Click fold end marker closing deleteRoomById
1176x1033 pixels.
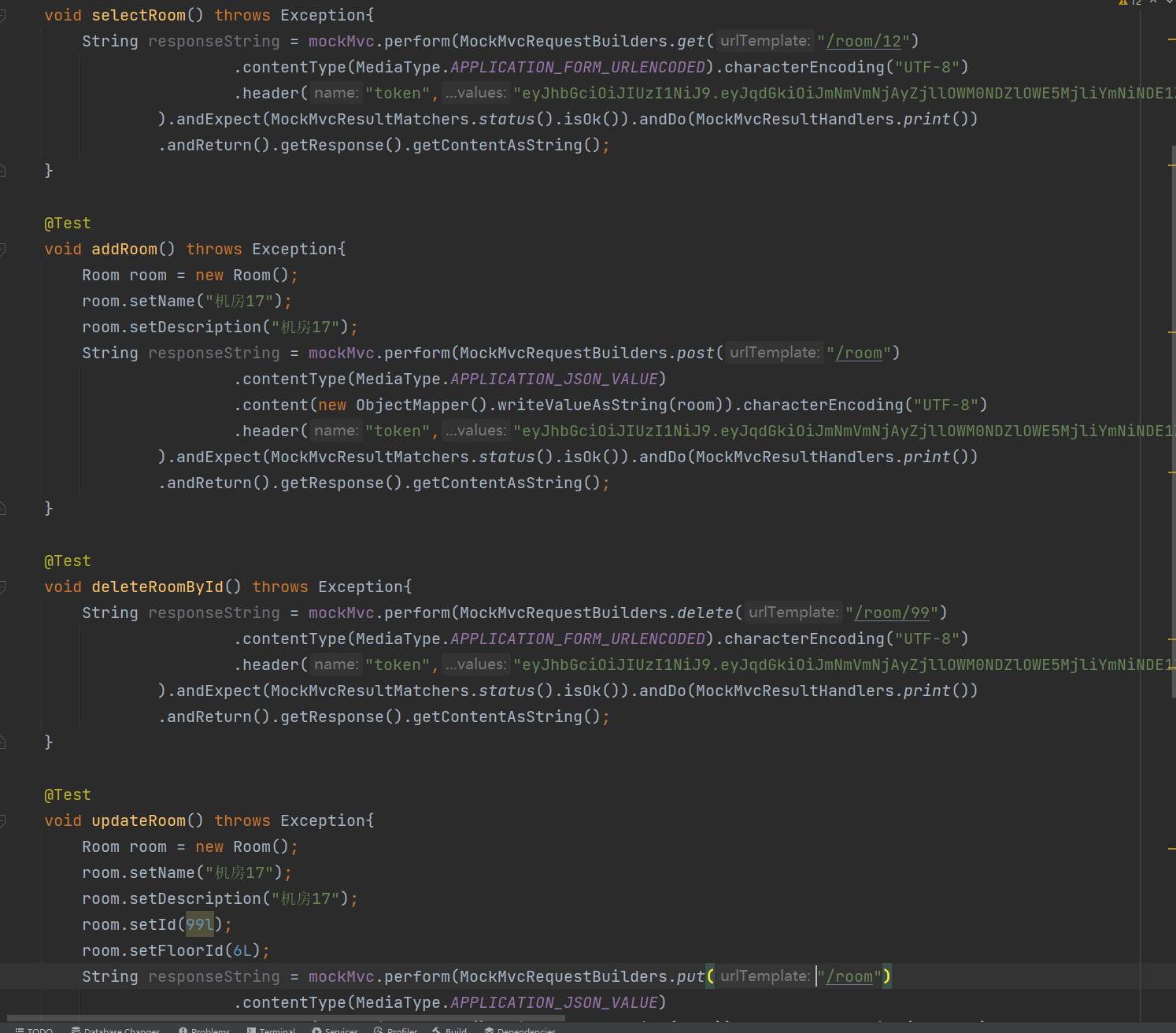click(3, 742)
